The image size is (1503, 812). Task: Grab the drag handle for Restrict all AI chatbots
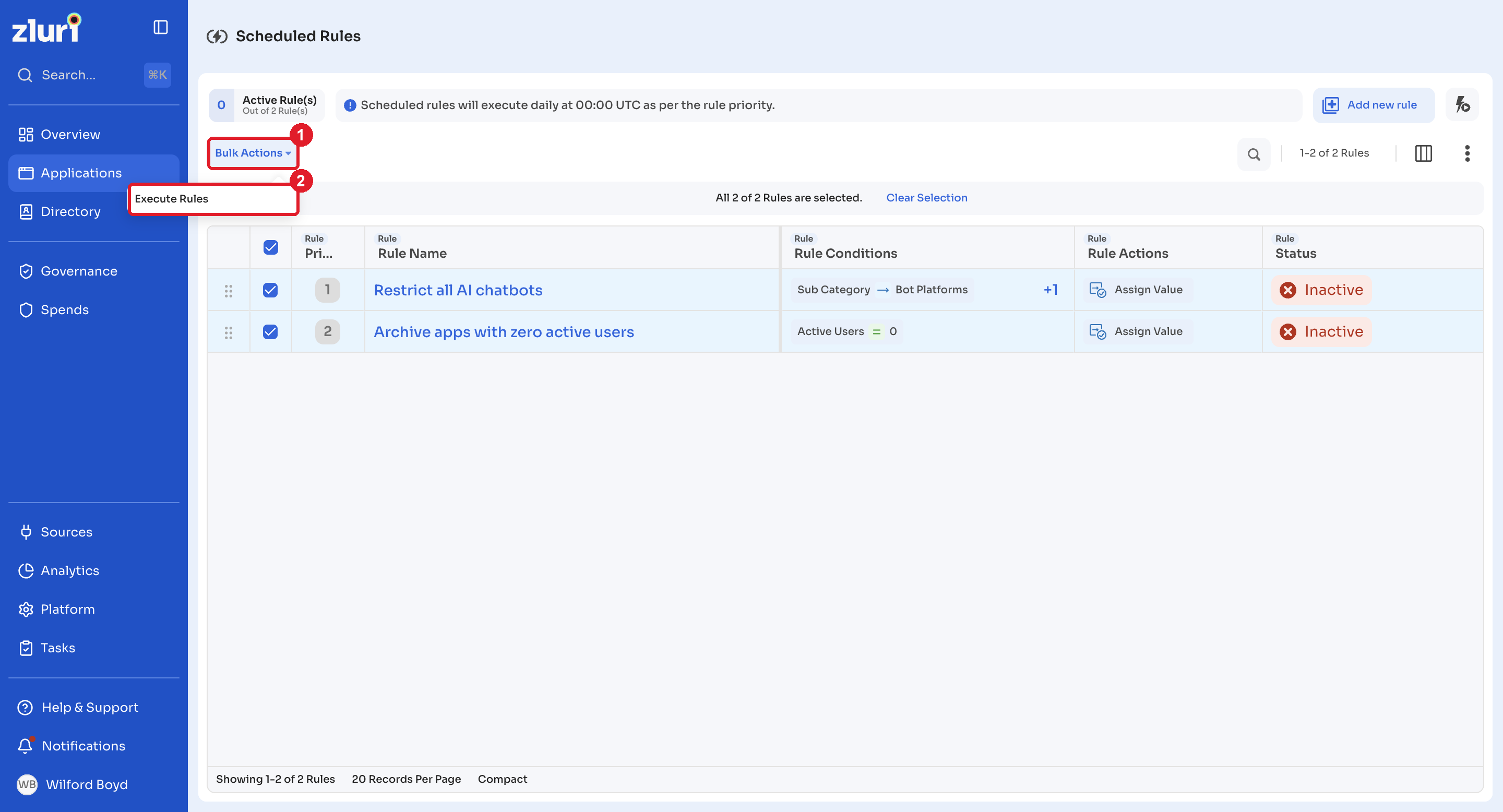(x=229, y=291)
